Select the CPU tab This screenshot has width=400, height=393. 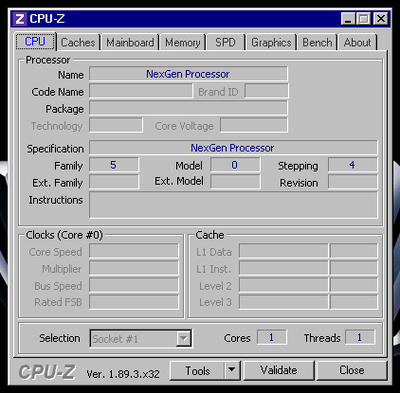(x=35, y=41)
